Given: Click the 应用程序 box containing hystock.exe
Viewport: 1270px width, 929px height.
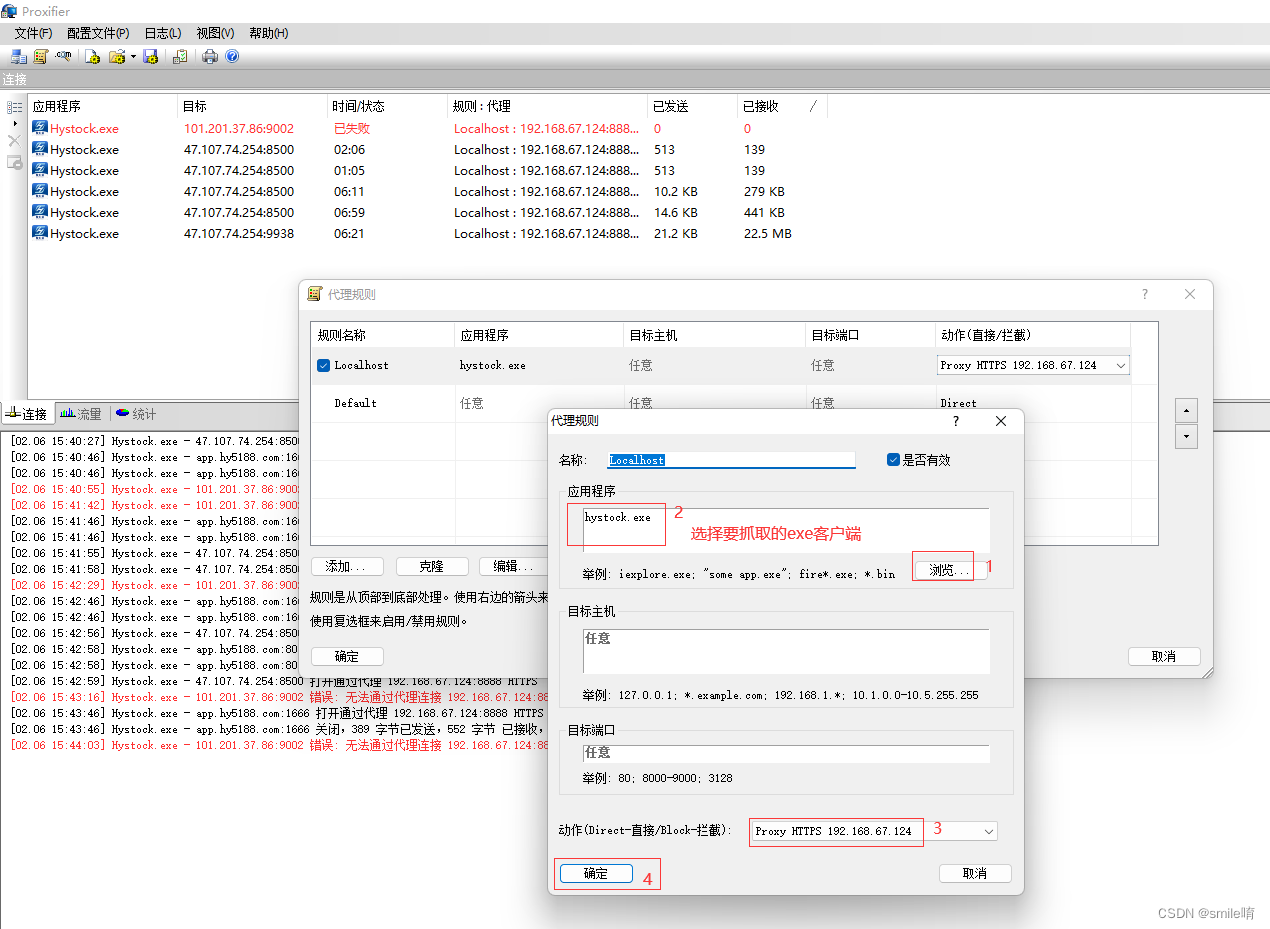Looking at the screenshot, I should [x=786, y=530].
